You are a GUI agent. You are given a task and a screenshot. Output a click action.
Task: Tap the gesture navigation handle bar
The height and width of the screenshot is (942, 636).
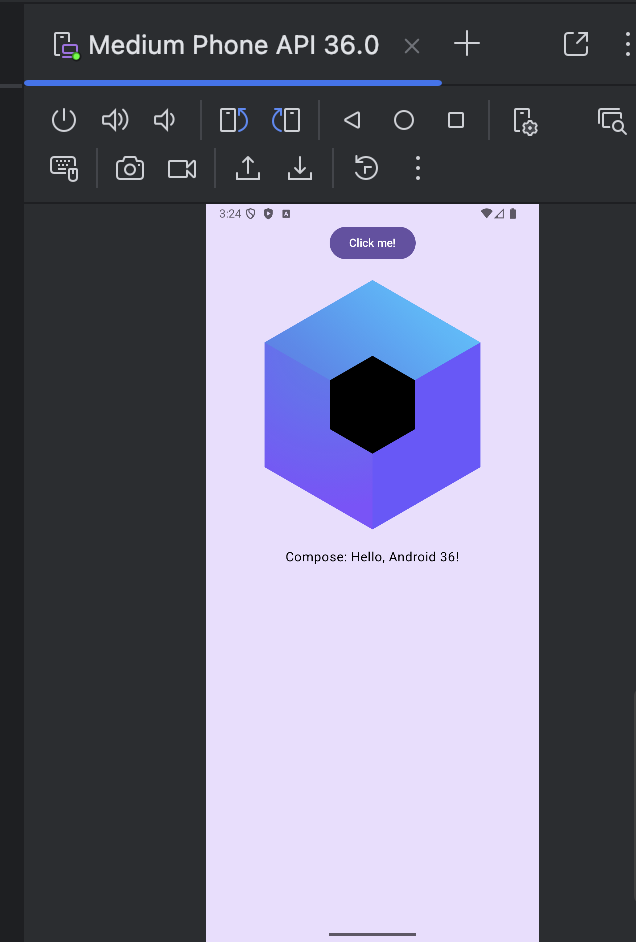click(372, 934)
